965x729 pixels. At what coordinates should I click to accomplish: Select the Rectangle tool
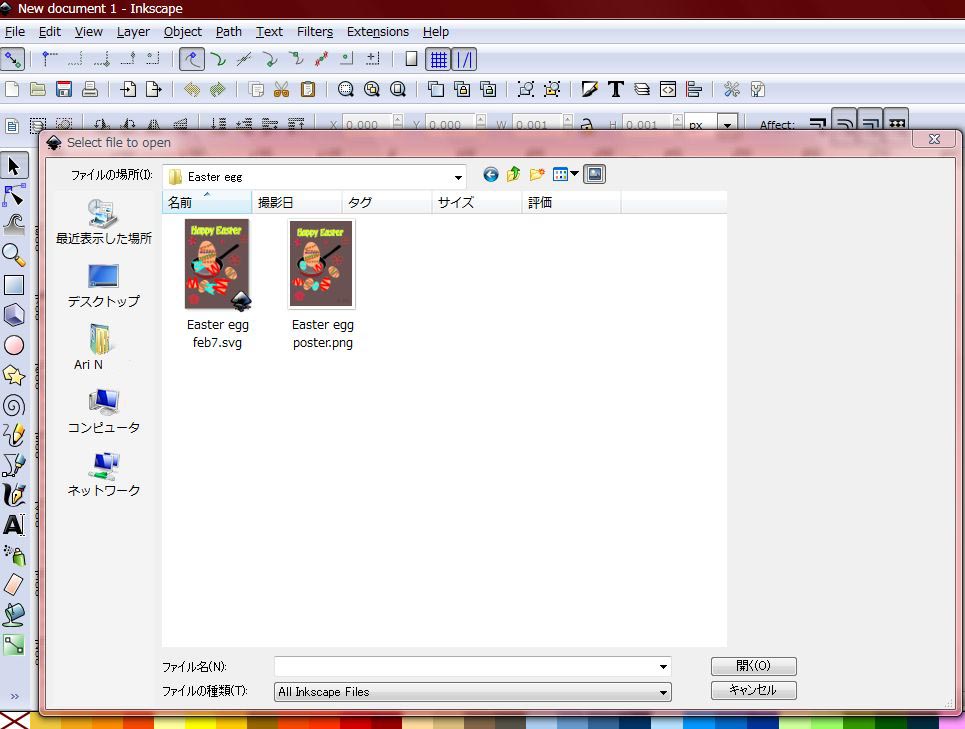point(15,285)
